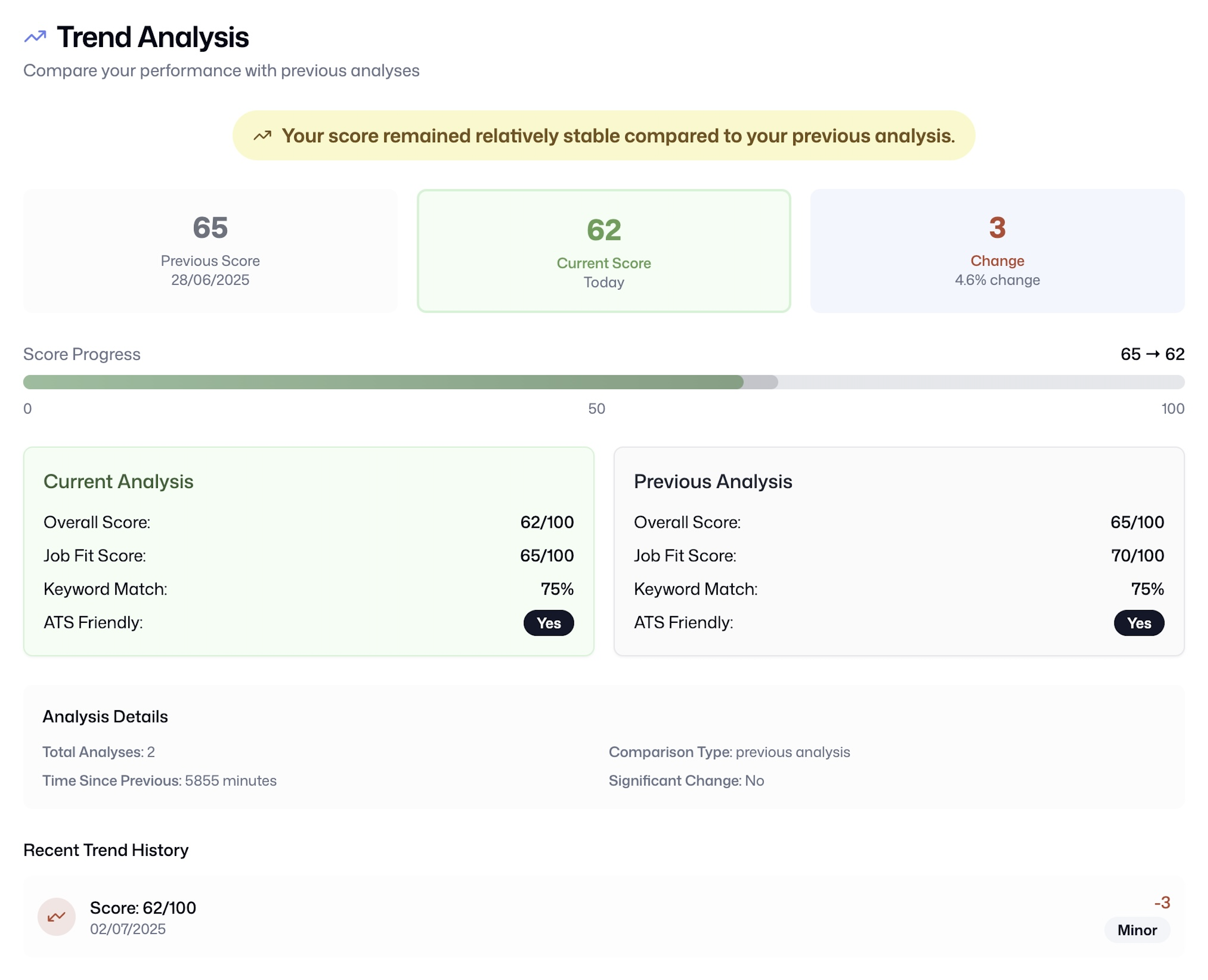Click the Minor badge in trend history

(1137, 930)
